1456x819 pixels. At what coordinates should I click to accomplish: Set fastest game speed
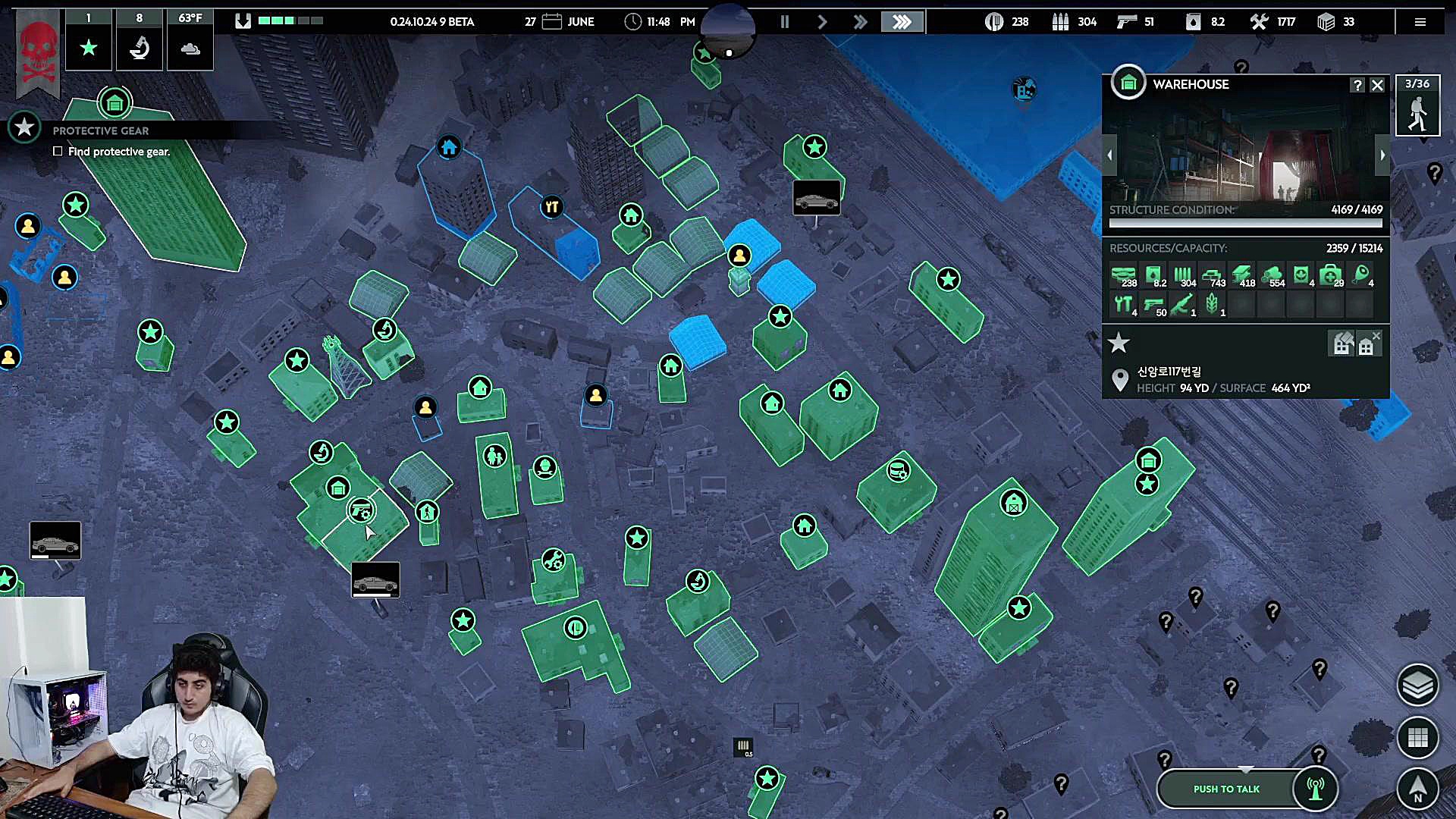[x=902, y=22]
